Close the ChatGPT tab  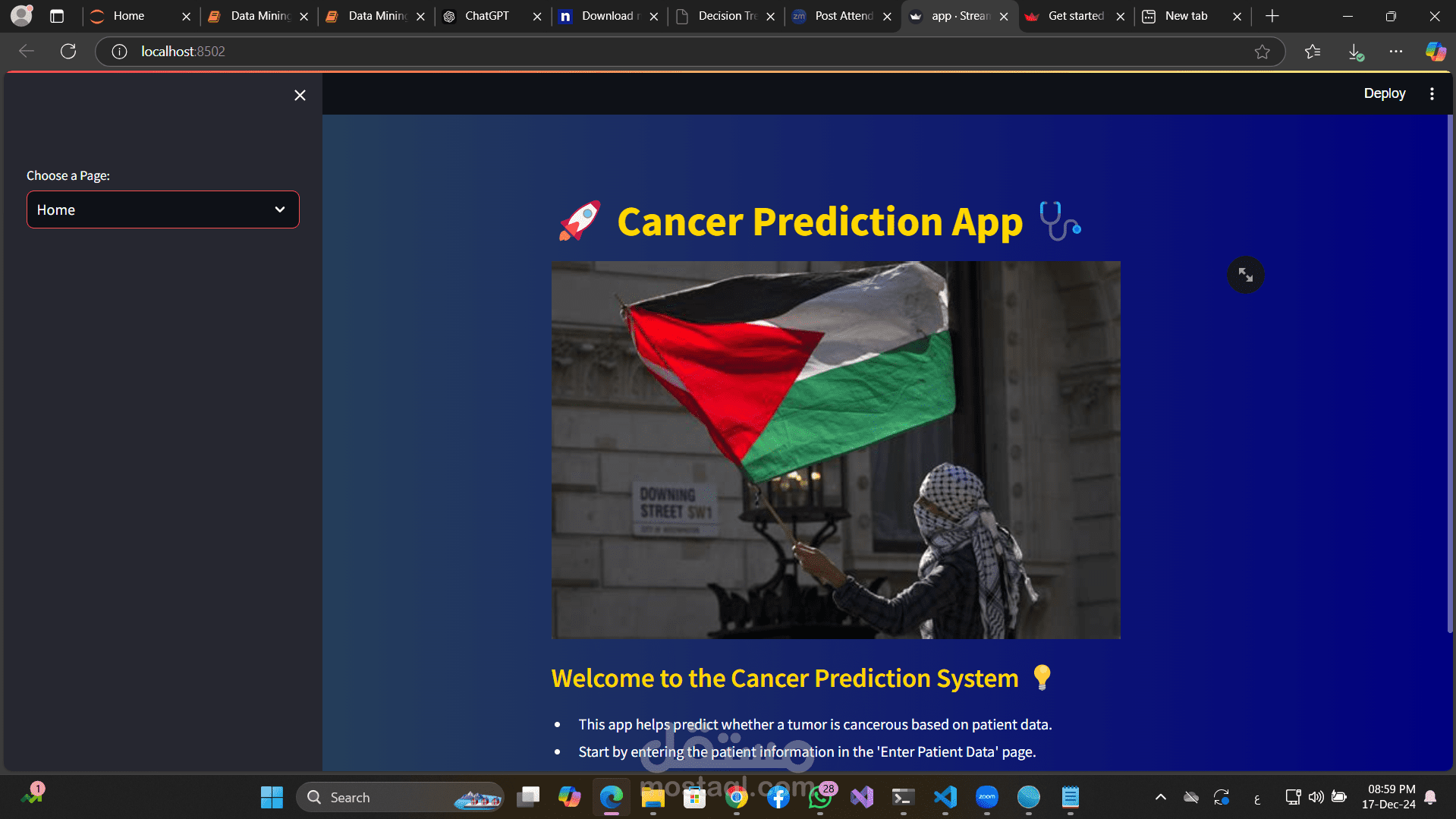[x=537, y=17]
